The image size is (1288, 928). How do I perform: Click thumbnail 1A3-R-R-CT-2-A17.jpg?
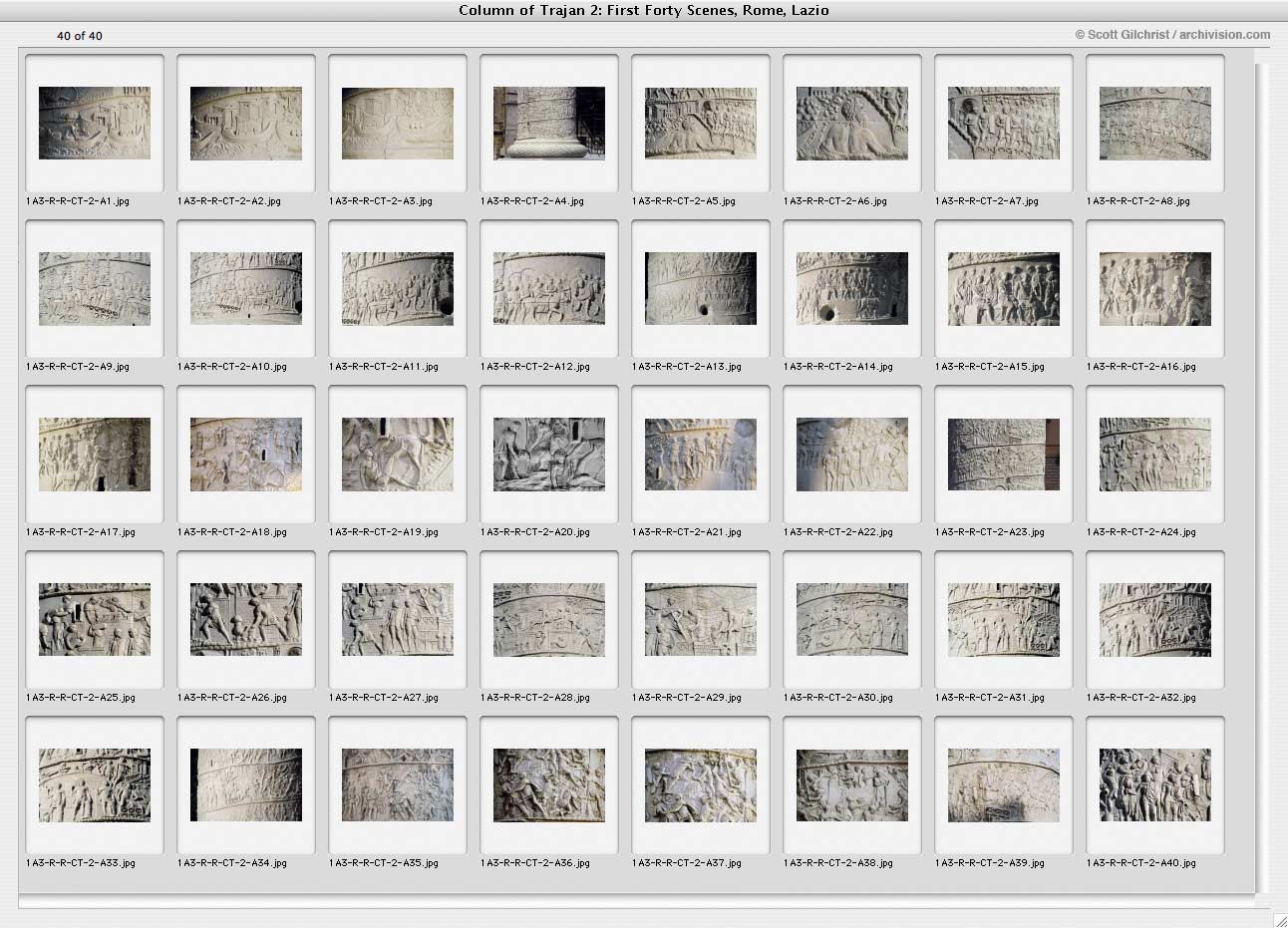tap(95, 454)
